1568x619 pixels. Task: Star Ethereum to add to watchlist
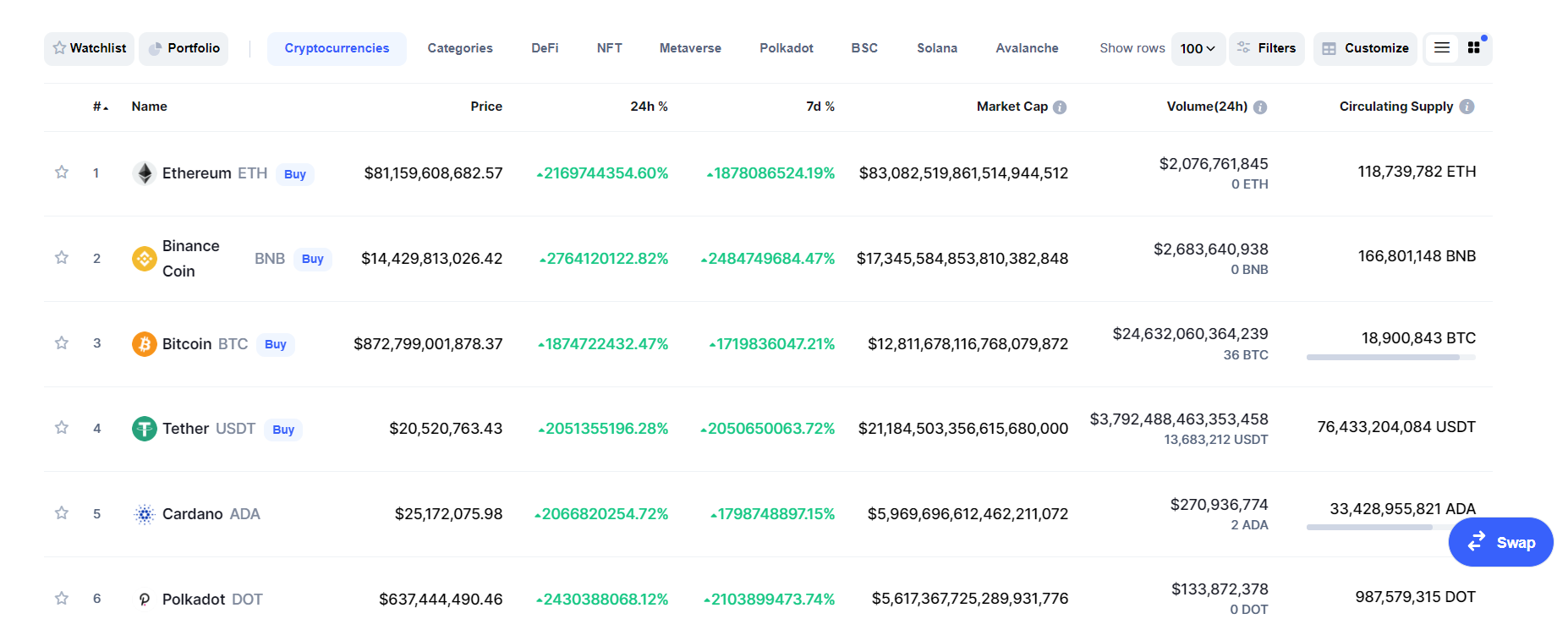(x=62, y=173)
